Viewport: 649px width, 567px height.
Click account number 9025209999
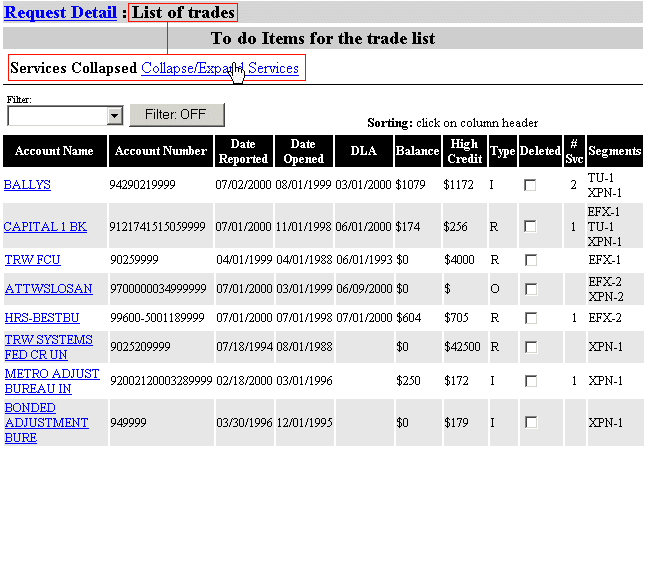tap(140, 347)
